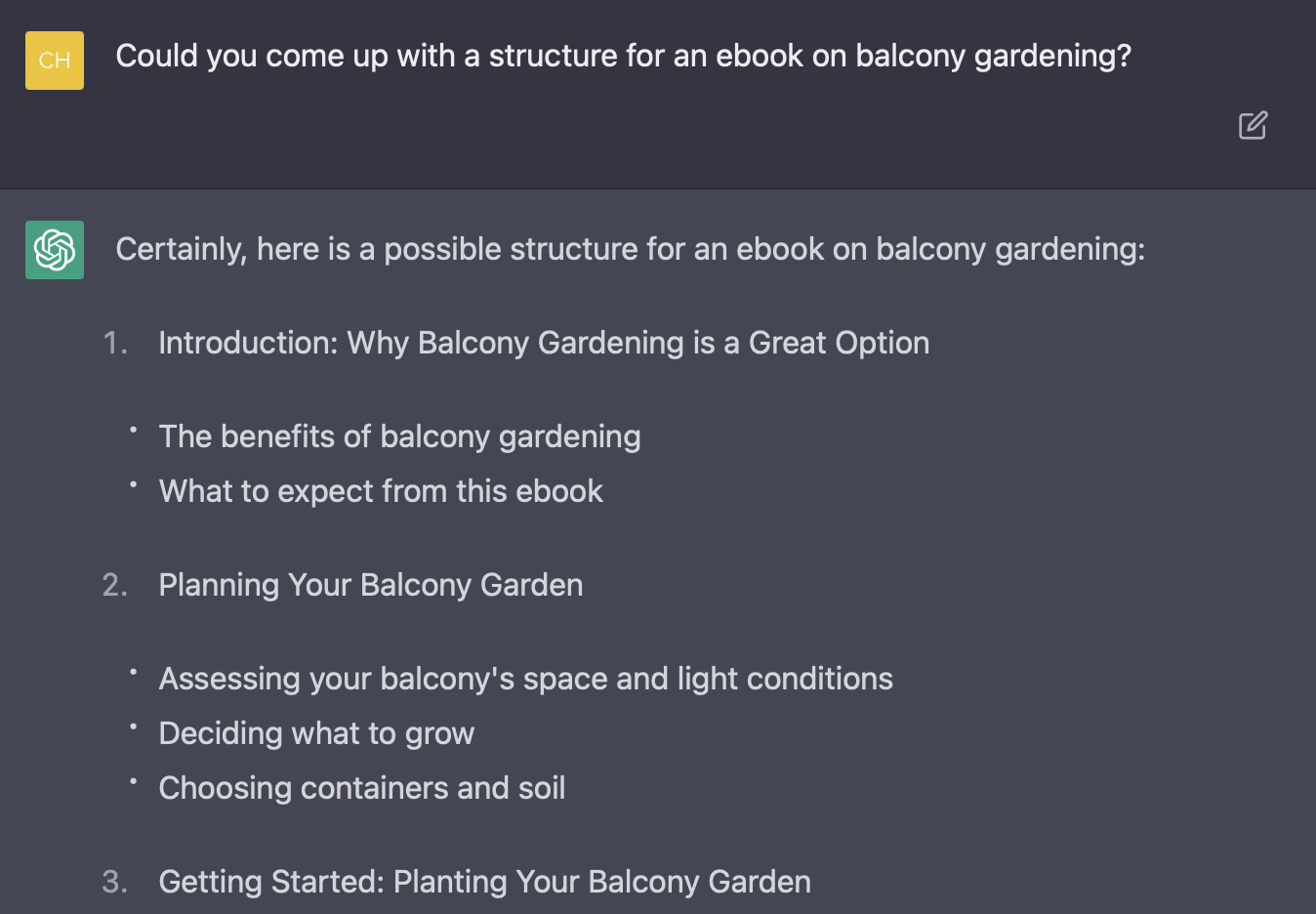1316x914 pixels.
Task: Click the words "Great Option" in first heading
Action: tap(839, 343)
